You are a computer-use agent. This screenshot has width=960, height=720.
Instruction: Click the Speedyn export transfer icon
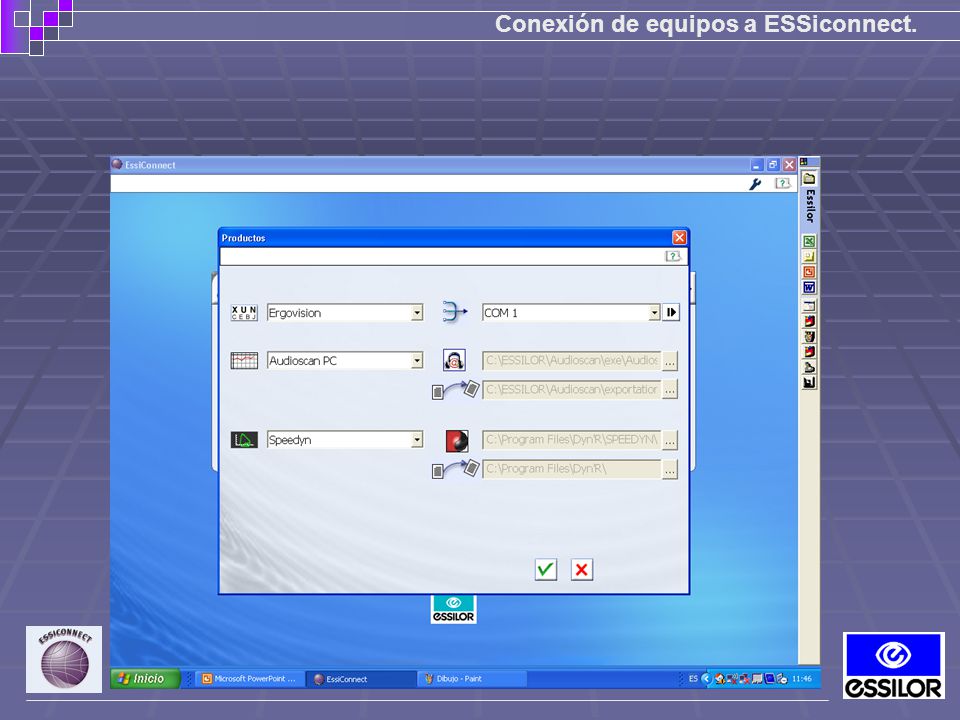click(x=455, y=469)
